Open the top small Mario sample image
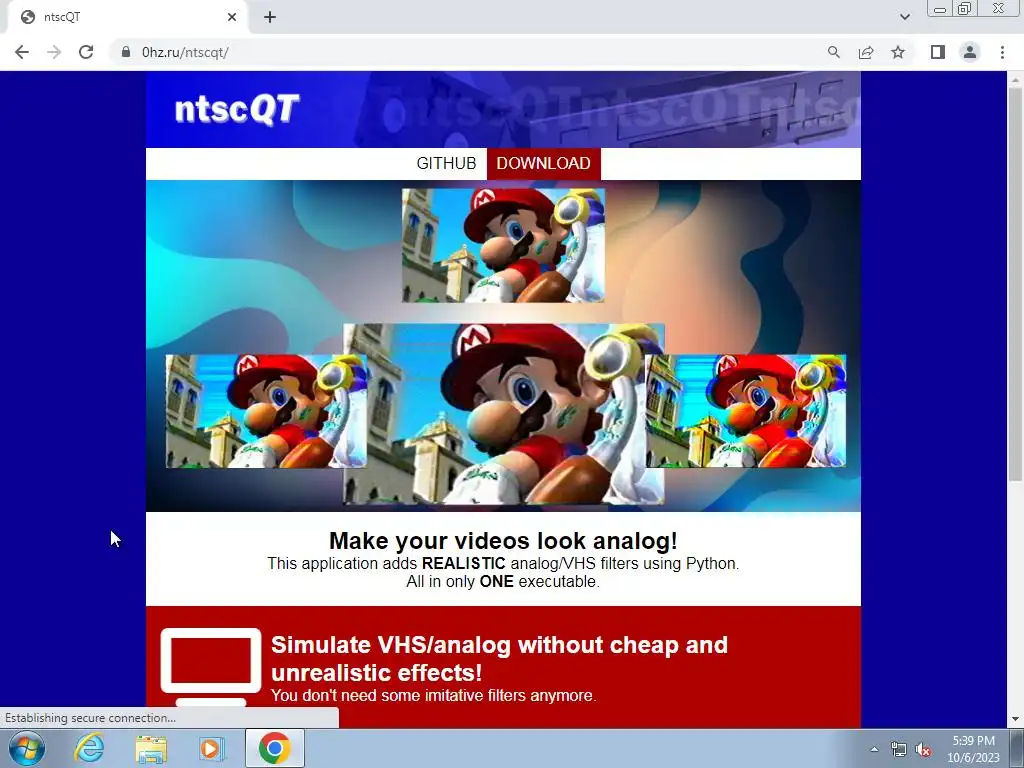The image size is (1024, 768). (503, 246)
